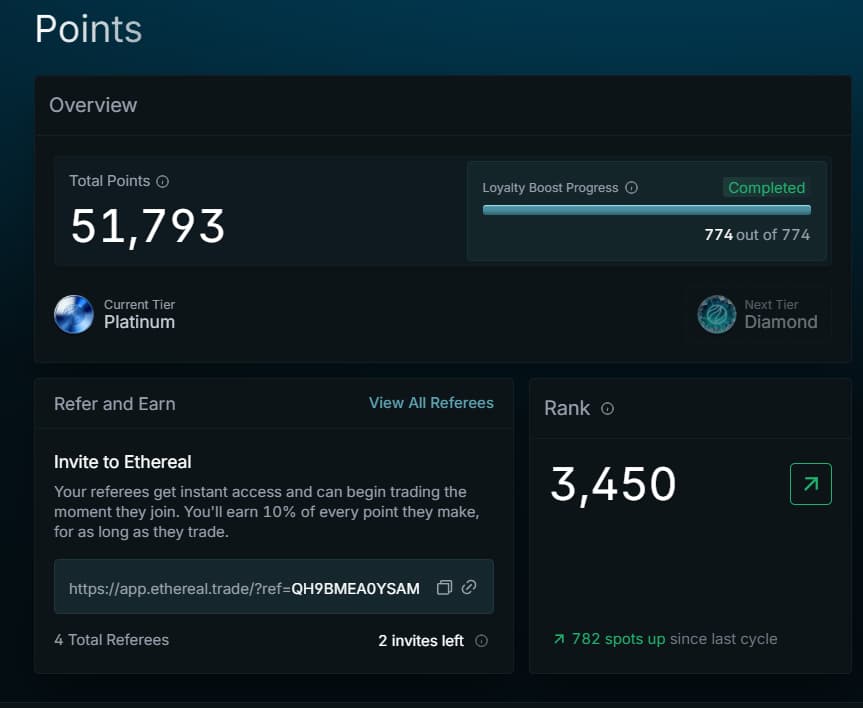Click the Total Points info icon
The height and width of the screenshot is (708, 863).
(163, 182)
